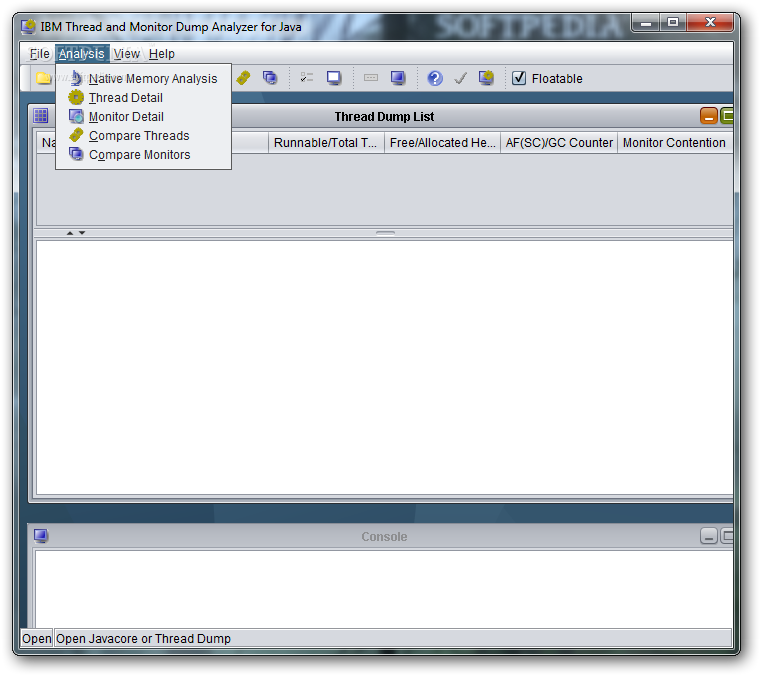Click the green maximize button of Thread Dump List
The width and height of the screenshot is (761, 676).
(727, 116)
